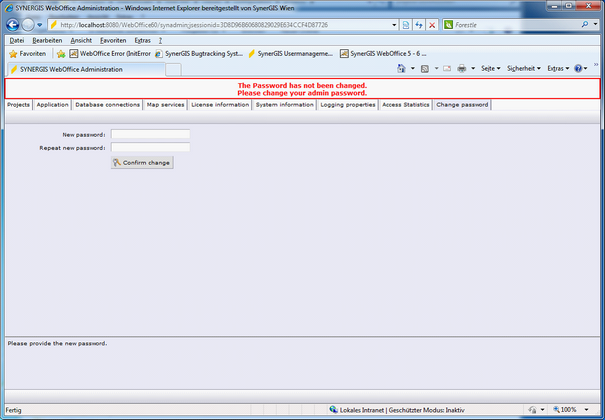The image size is (605, 420).
Task: Click 'Please provide the new password.' message
Action: click(57, 343)
